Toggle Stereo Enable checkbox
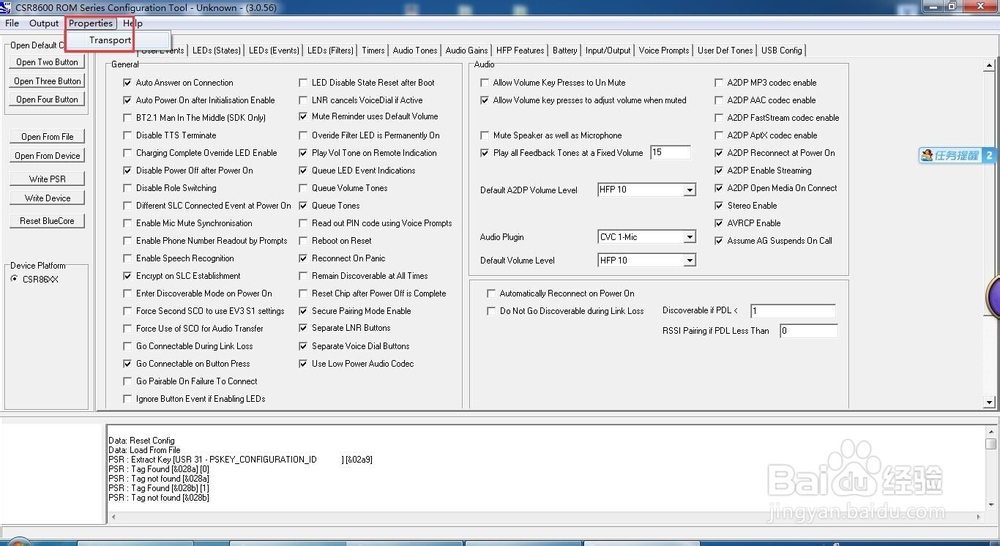Image resolution: width=1000 pixels, height=546 pixels. click(x=718, y=205)
